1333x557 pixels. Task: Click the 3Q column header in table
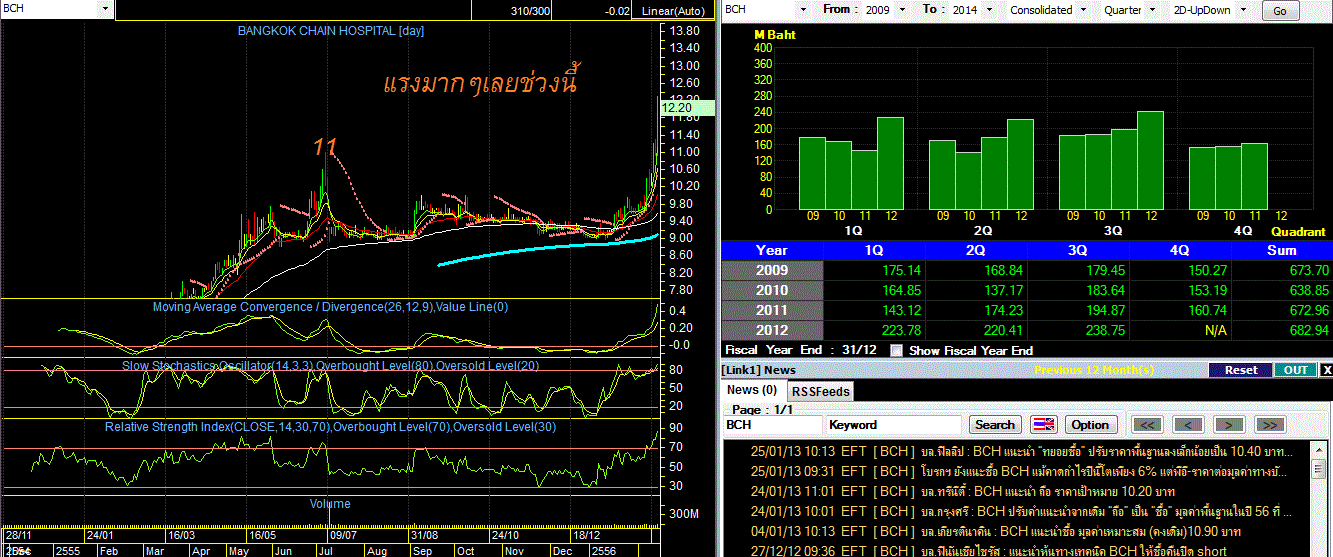[x=1078, y=250]
